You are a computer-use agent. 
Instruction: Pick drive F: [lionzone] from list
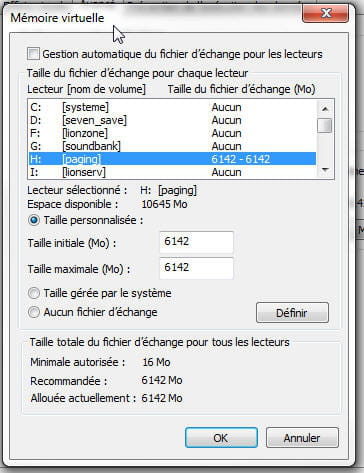pos(172,133)
